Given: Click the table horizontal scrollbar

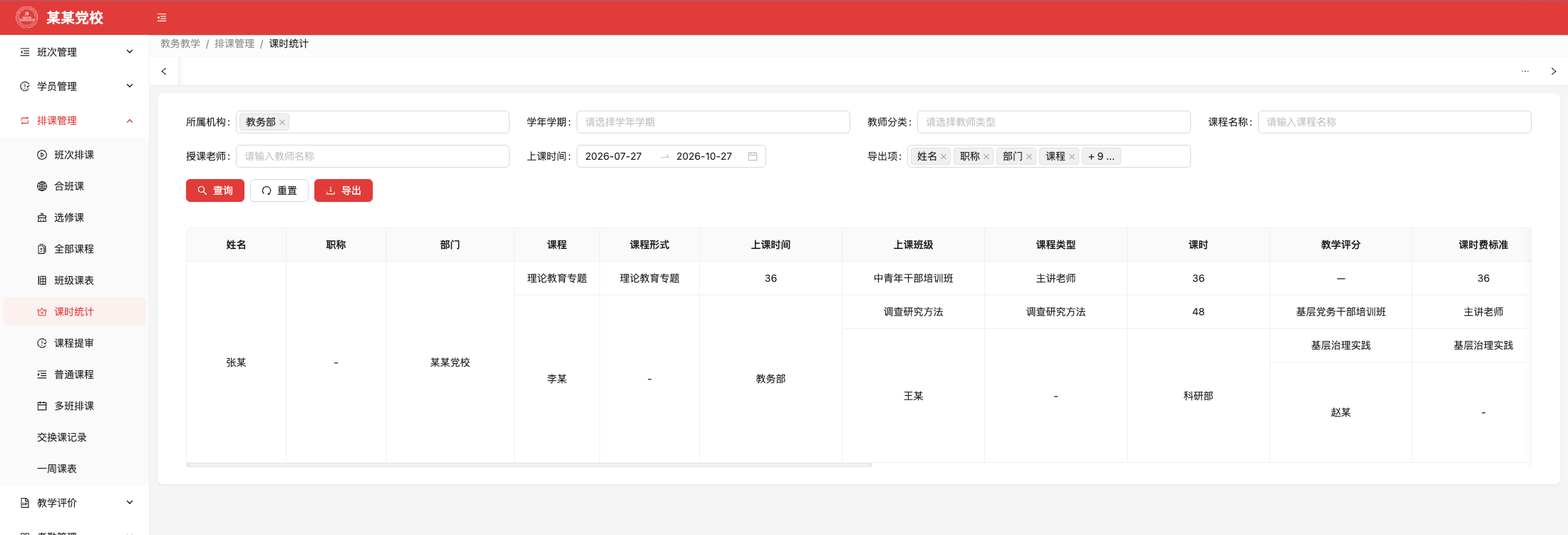Looking at the screenshot, I should (529, 465).
